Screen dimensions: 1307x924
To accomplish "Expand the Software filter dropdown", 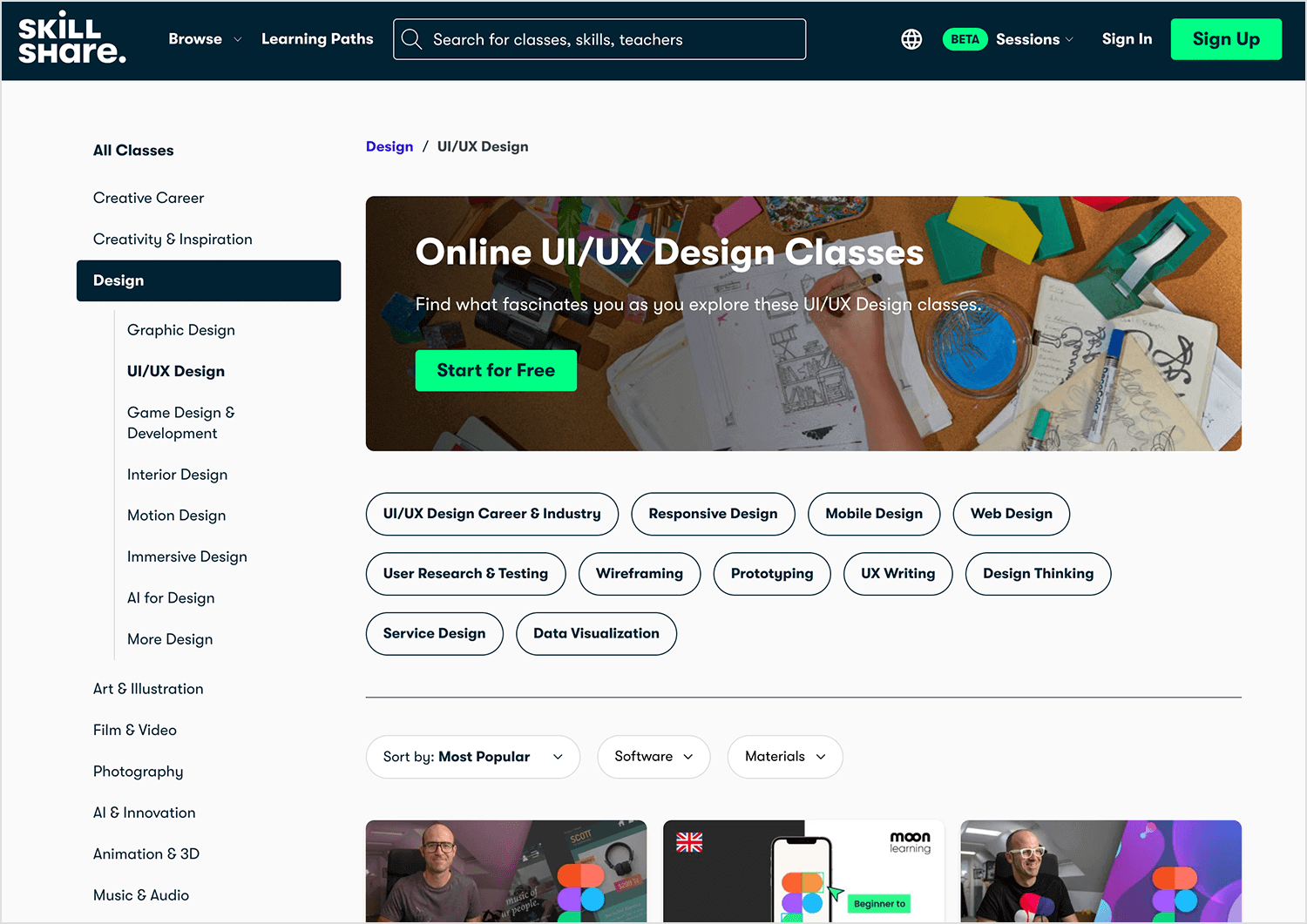I will [653, 757].
